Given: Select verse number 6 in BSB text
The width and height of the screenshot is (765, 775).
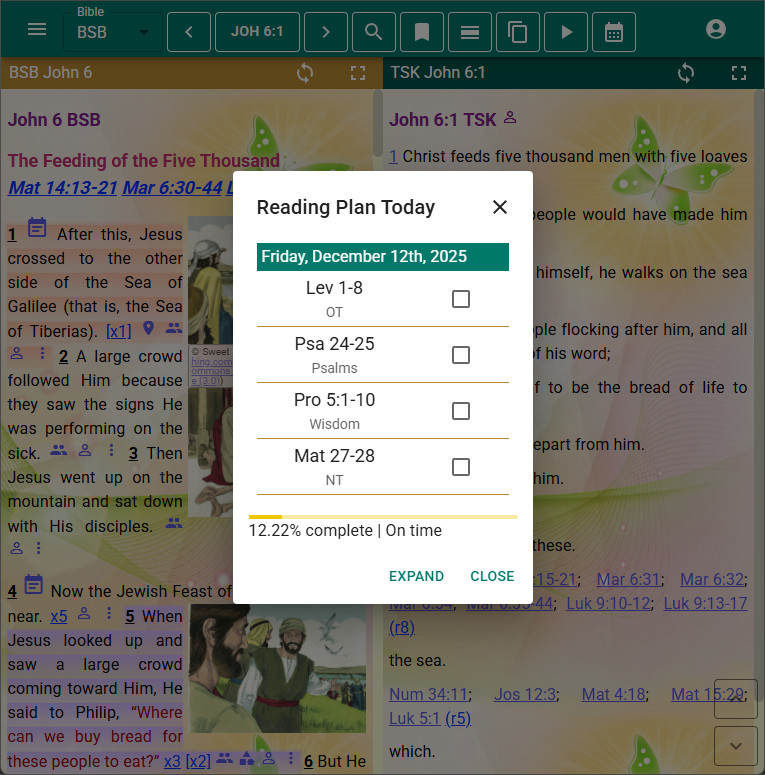Looking at the screenshot, I should tap(308, 762).
